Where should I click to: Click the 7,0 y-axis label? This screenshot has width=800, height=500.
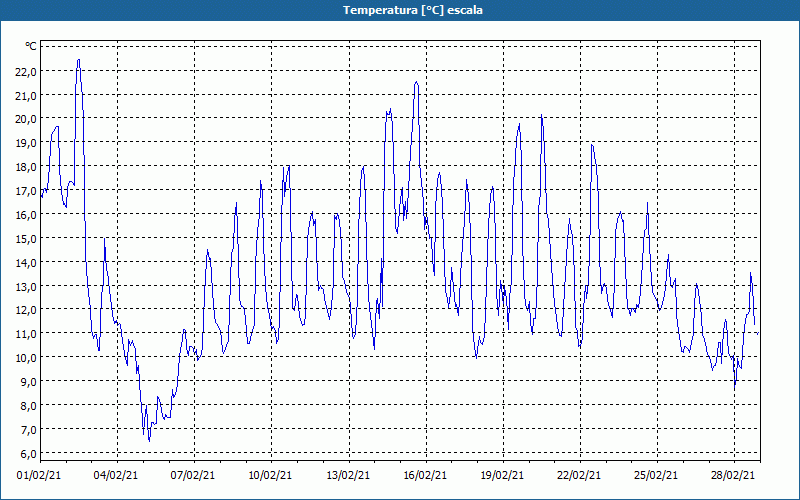coord(29,430)
